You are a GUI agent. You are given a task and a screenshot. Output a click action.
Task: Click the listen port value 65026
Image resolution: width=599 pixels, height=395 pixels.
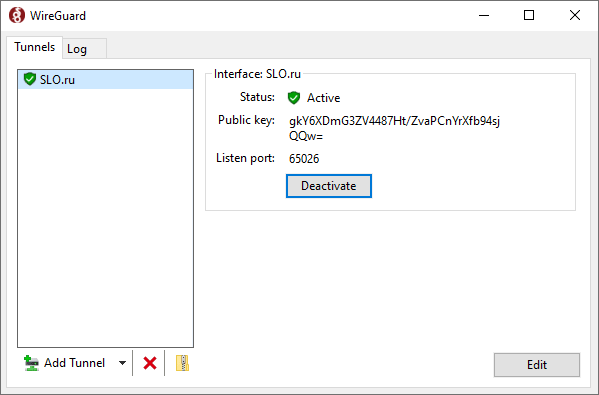click(304, 159)
